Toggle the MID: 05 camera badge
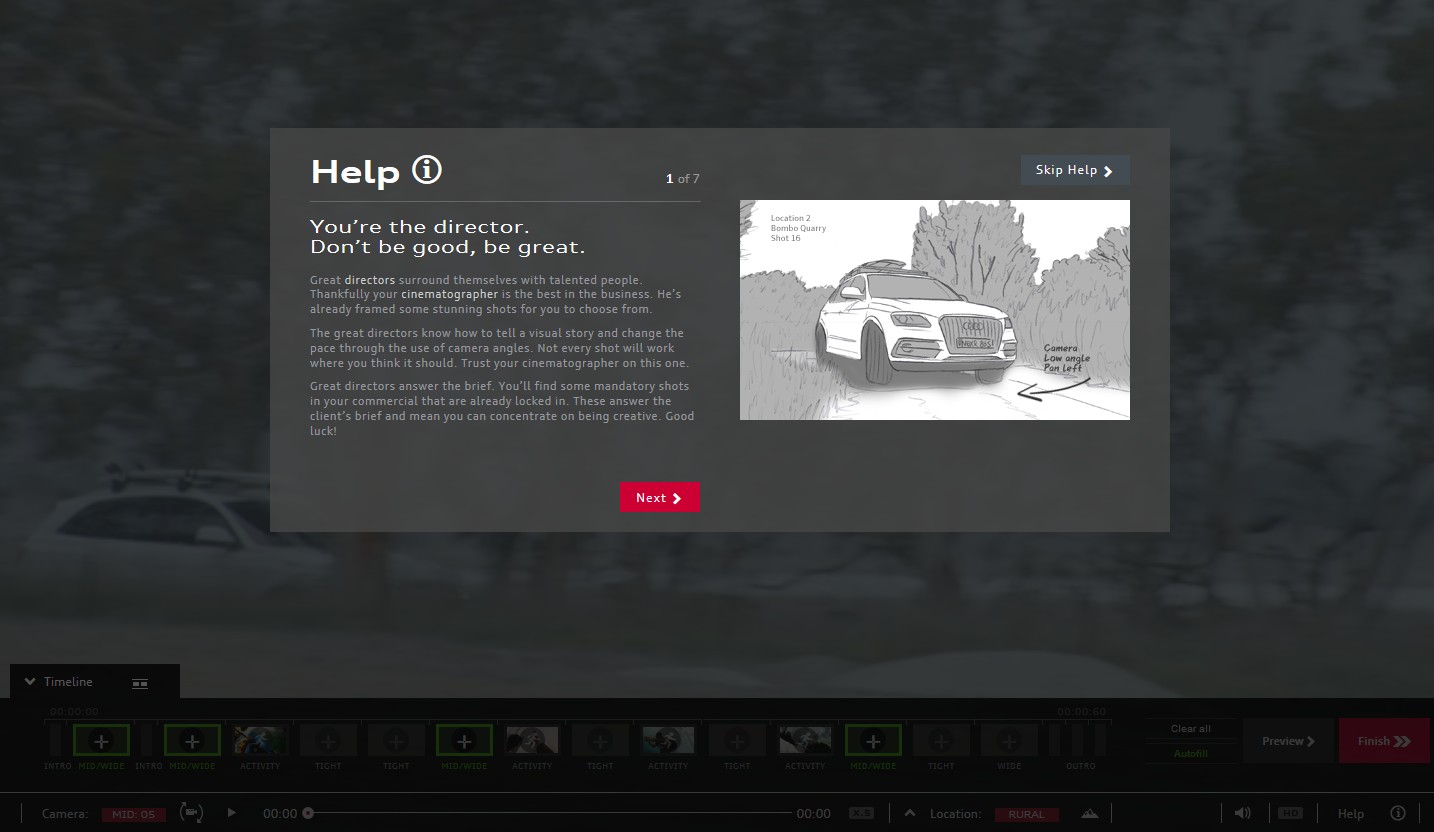This screenshot has height=832, width=1434. pos(133,814)
